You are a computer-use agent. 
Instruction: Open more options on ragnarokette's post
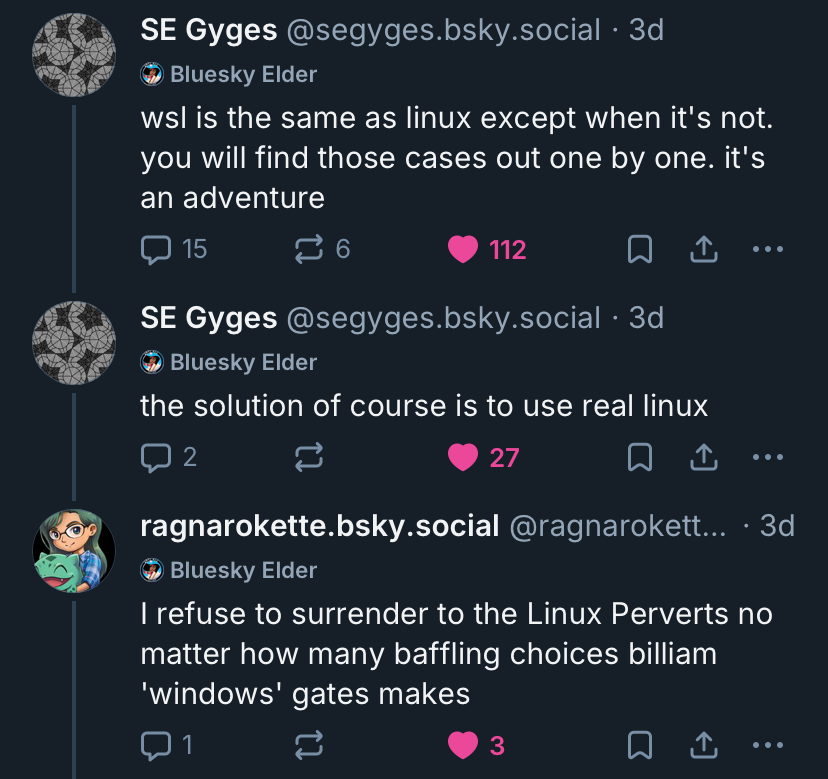tap(767, 745)
